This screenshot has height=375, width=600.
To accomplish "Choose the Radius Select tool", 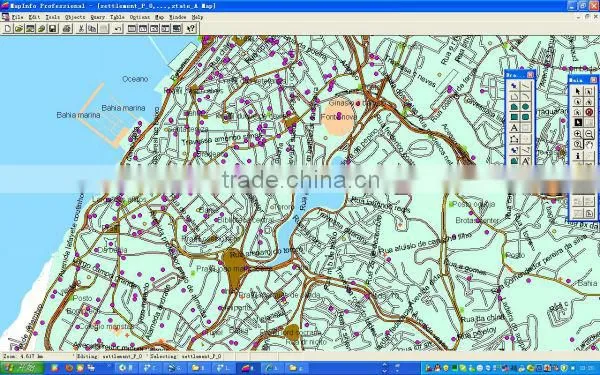I will click(577, 101).
